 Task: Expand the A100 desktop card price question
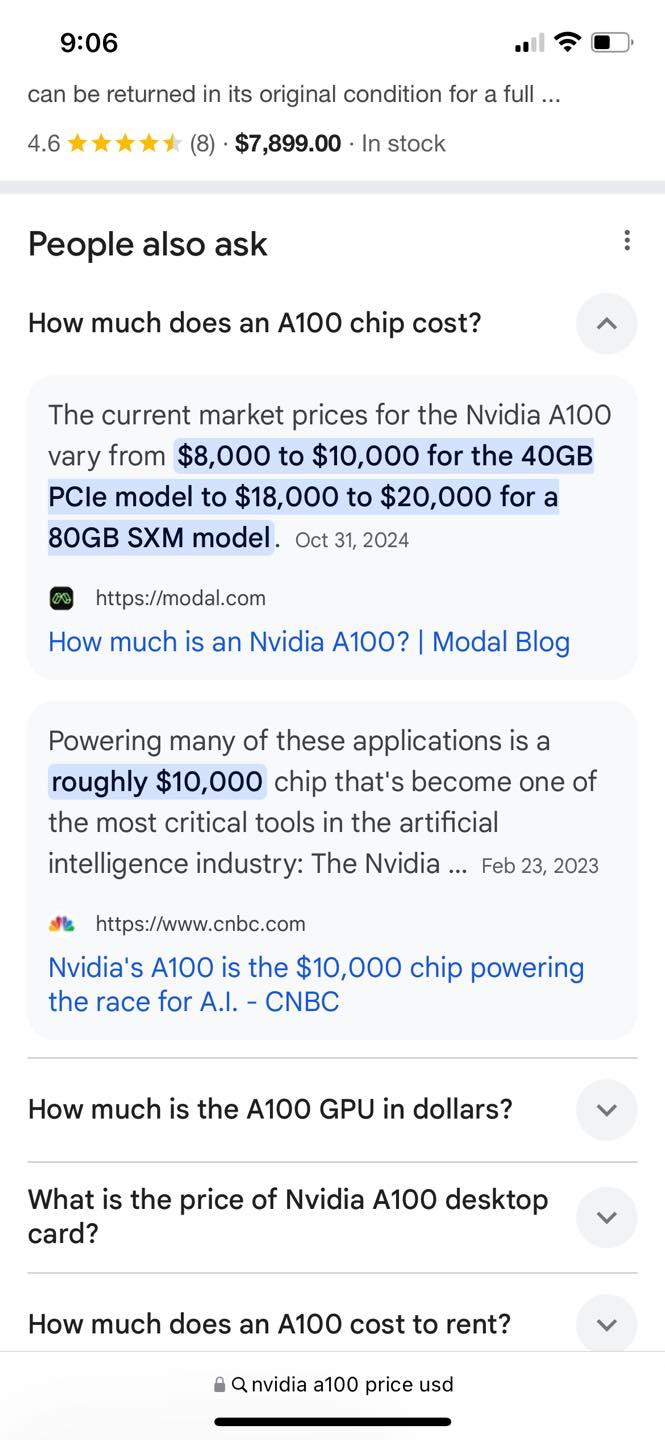606,1217
